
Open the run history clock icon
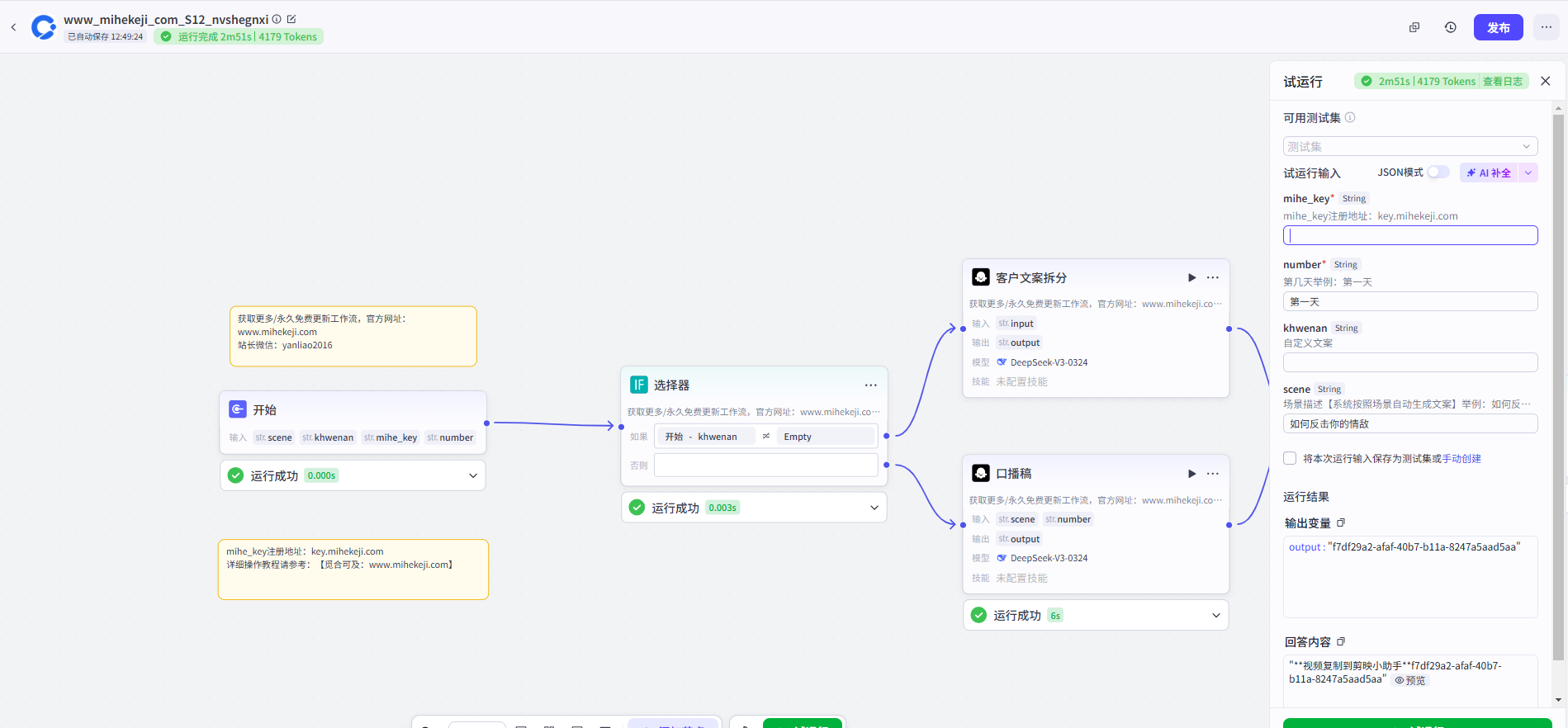click(x=1450, y=27)
